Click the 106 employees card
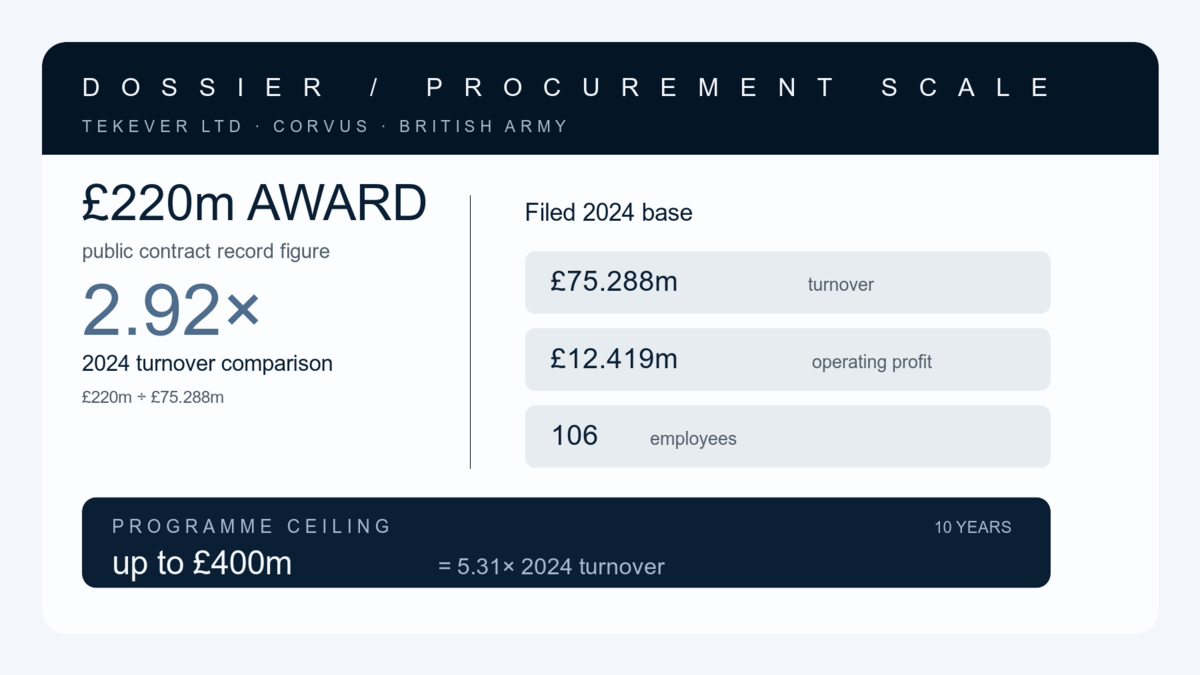Image resolution: width=1200 pixels, height=675 pixels. (x=788, y=436)
